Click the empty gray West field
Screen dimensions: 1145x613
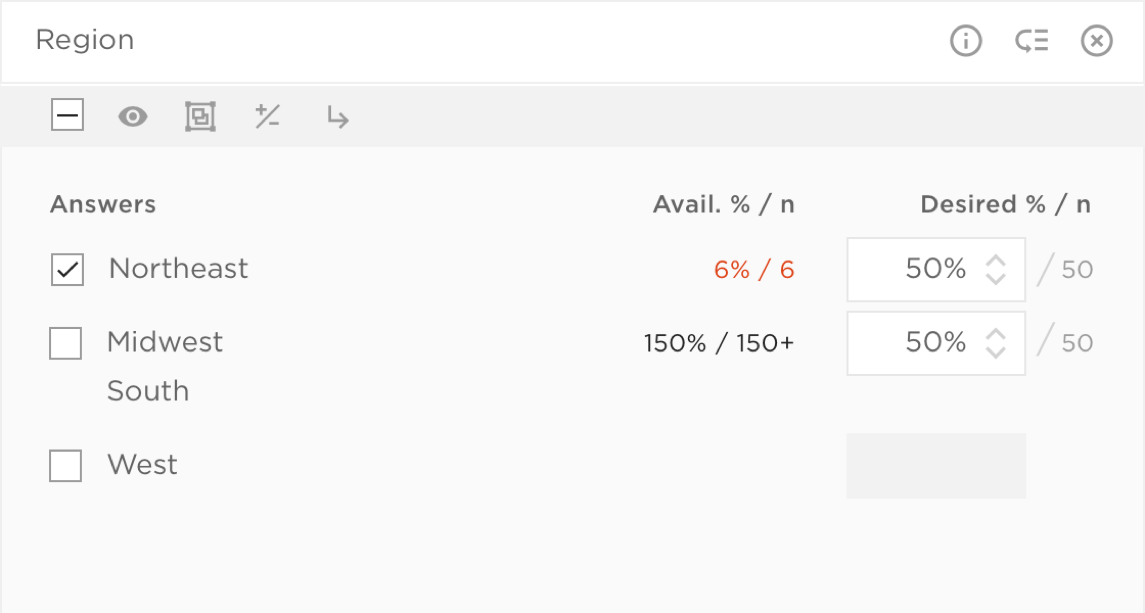click(x=936, y=465)
